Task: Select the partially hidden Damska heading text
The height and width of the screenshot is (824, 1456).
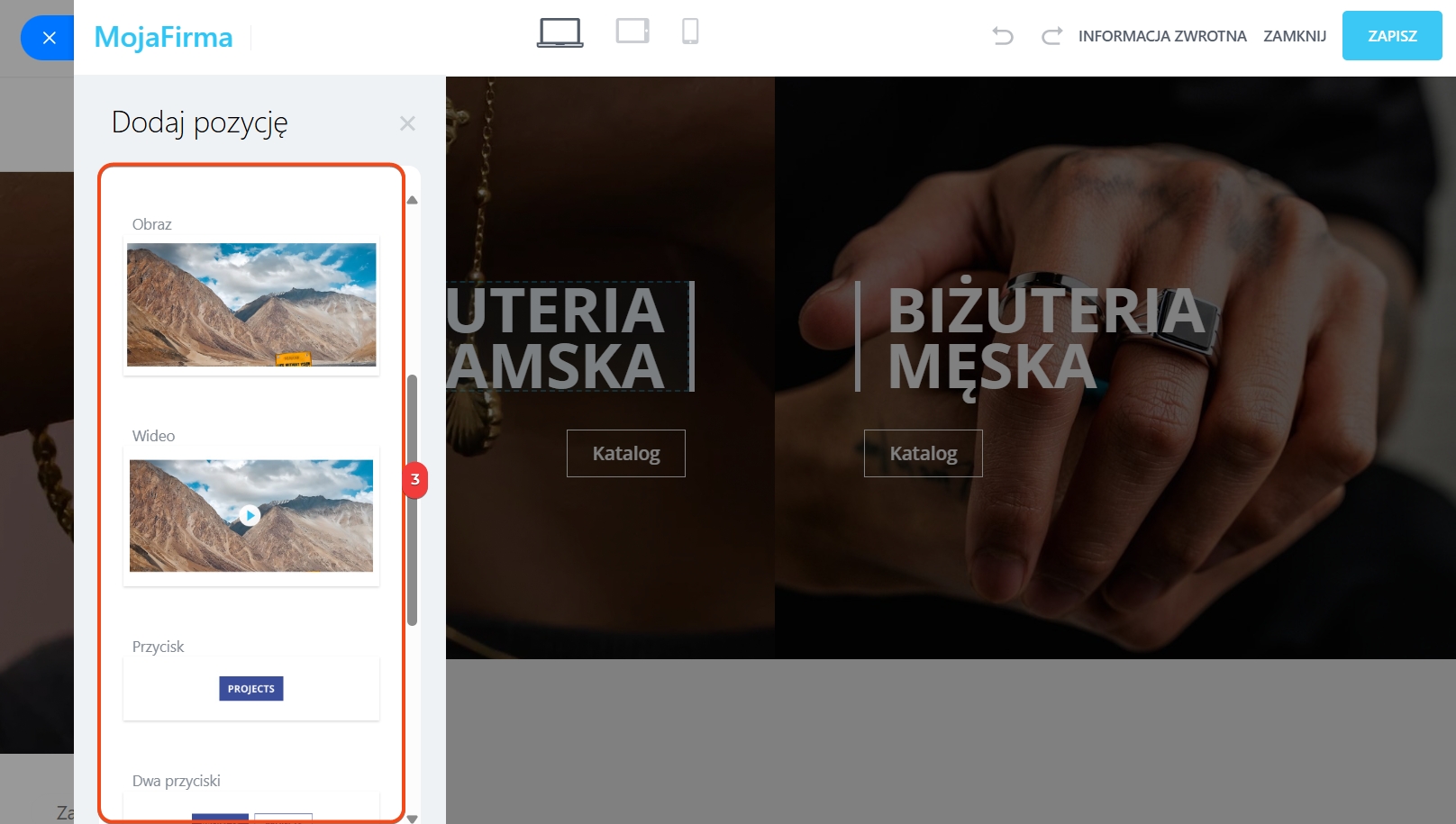Action: (x=556, y=338)
